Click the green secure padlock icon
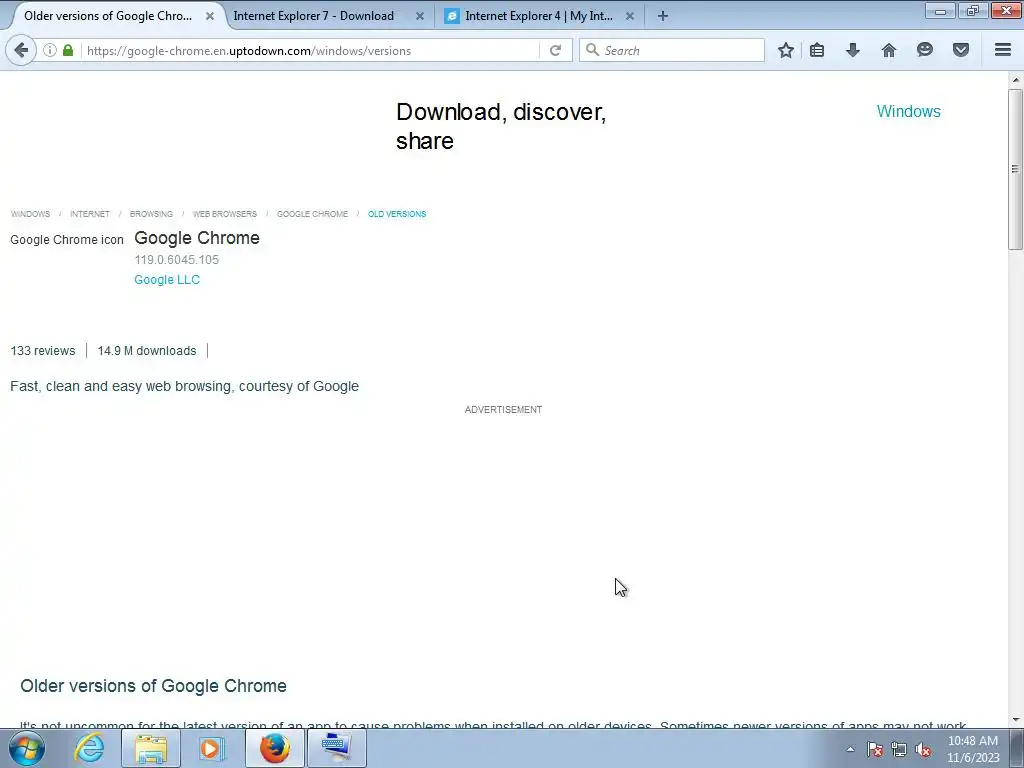This screenshot has height=768, width=1024. pyautogui.click(x=68, y=50)
